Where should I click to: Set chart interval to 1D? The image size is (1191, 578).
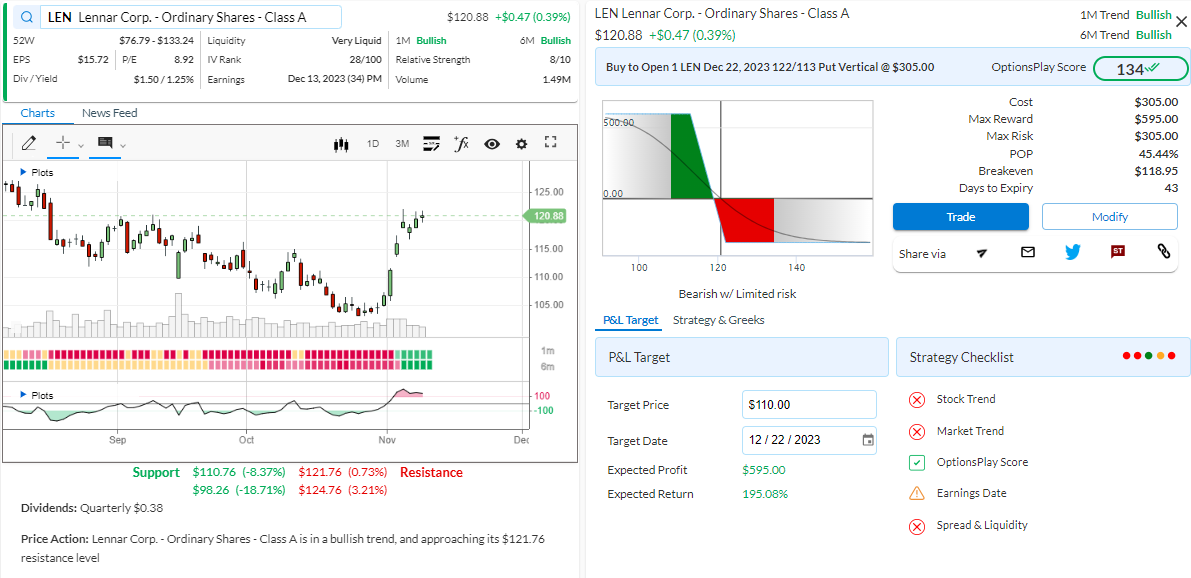tap(373, 144)
